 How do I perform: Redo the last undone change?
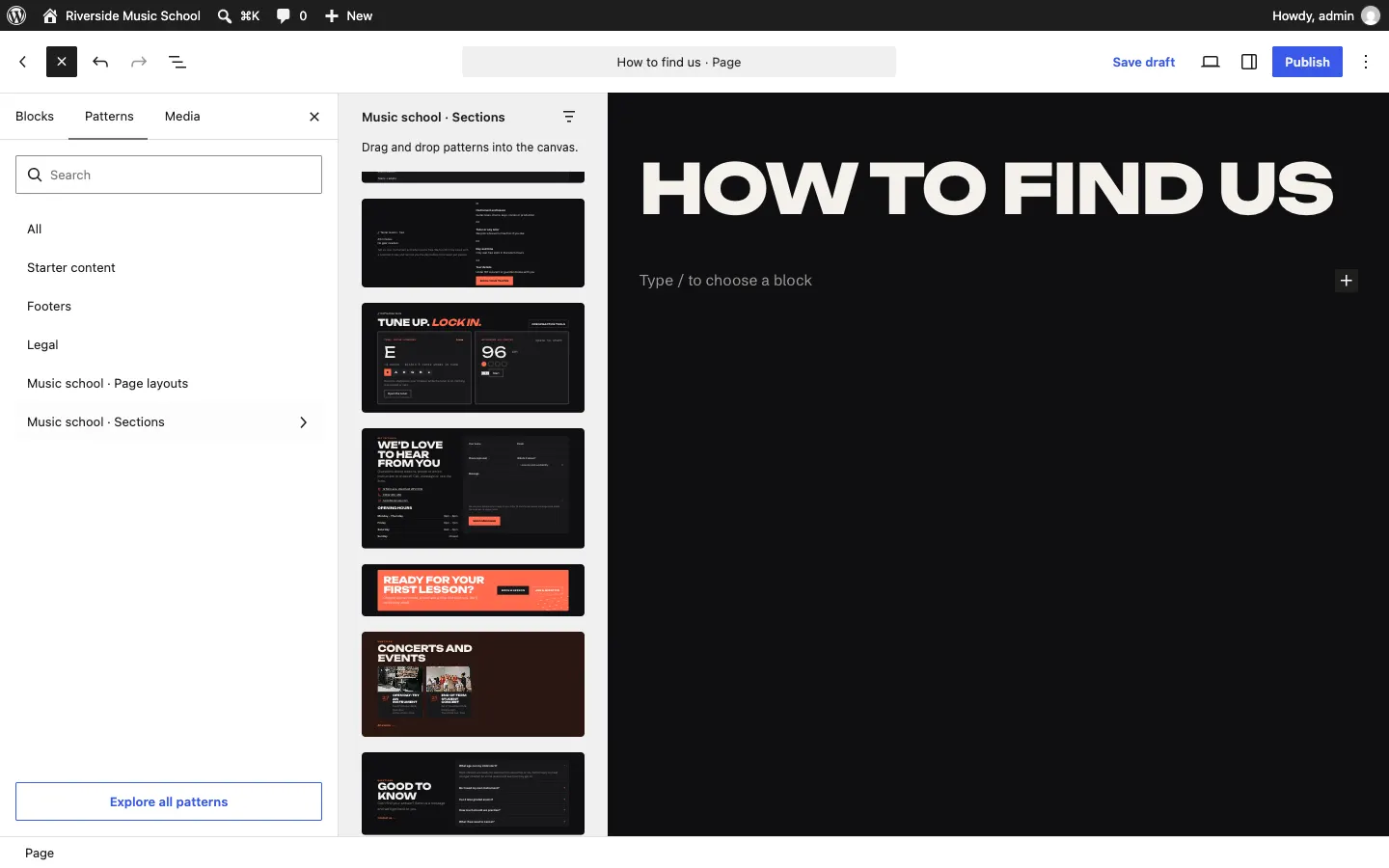tap(139, 62)
